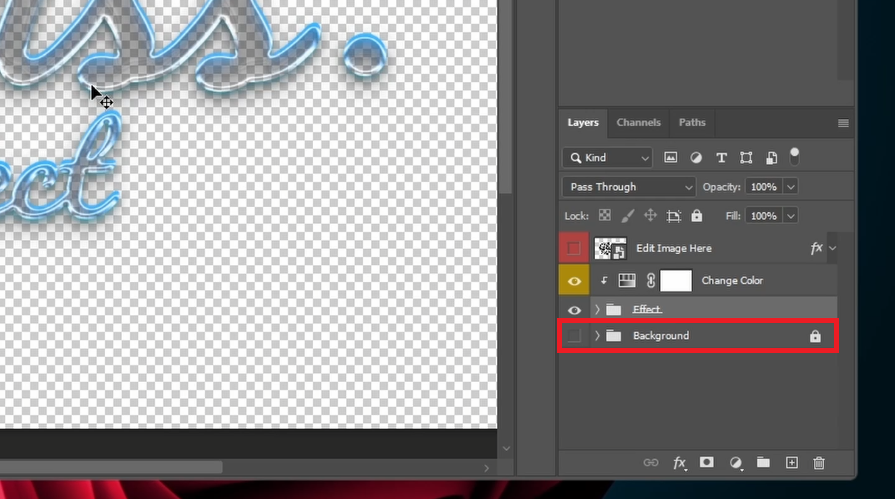Create a new group folder
This screenshot has height=499, width=895.
coord(763,463)
